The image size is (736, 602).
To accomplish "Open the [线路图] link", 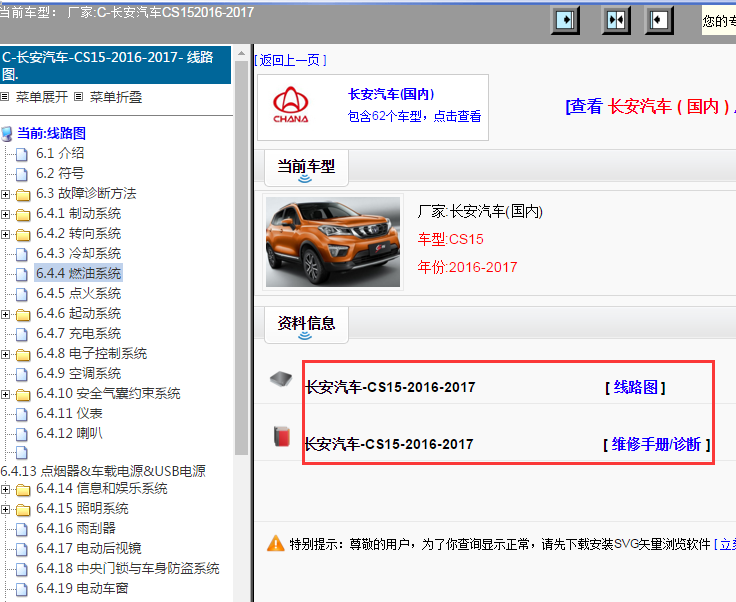I will pos(635,387).
